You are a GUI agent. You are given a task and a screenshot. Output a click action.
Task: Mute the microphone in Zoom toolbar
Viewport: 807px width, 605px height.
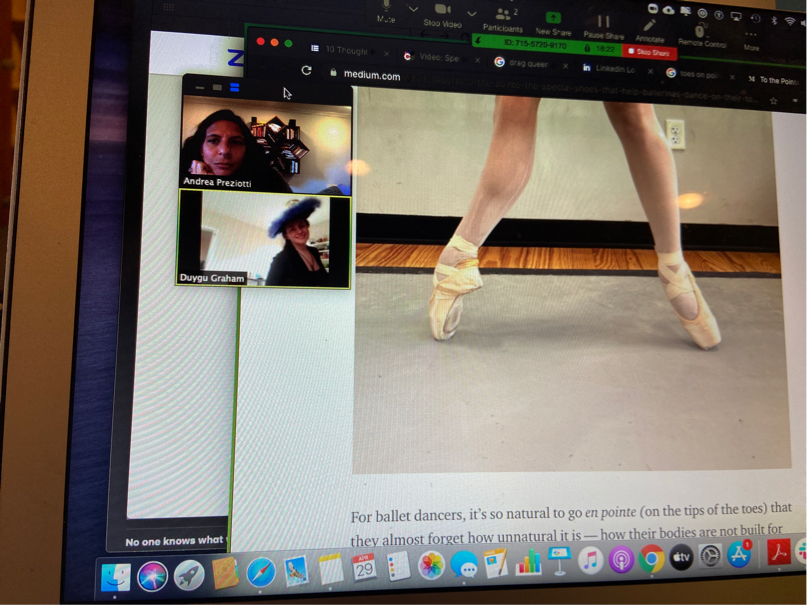coord(386,11)
